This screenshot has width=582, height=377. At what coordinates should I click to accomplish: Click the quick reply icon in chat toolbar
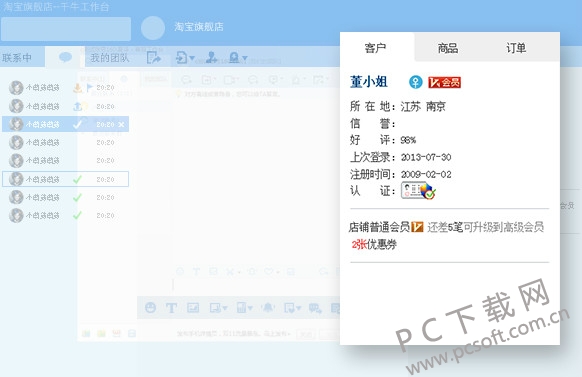tap(289, 308)
